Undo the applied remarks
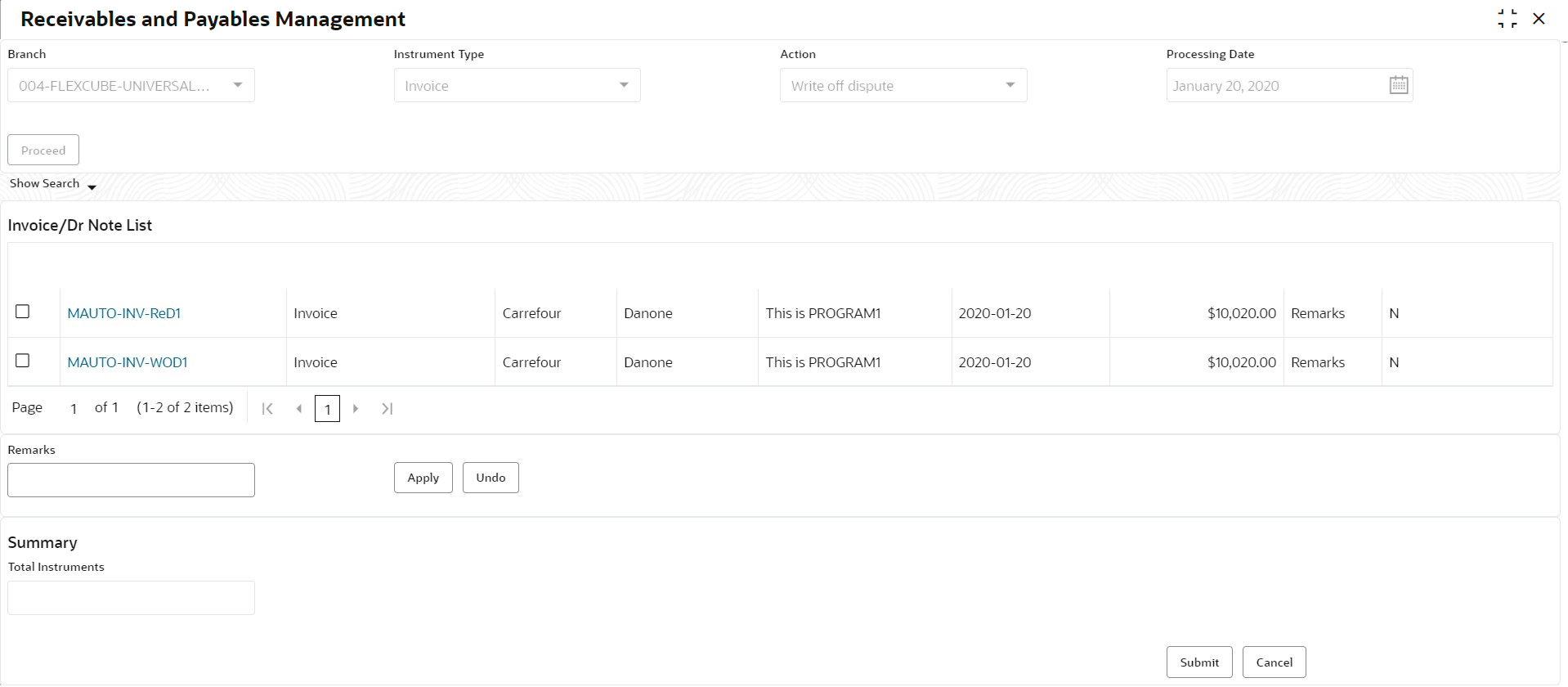This screenshot has width=1568, height=687. pos(491,478)
